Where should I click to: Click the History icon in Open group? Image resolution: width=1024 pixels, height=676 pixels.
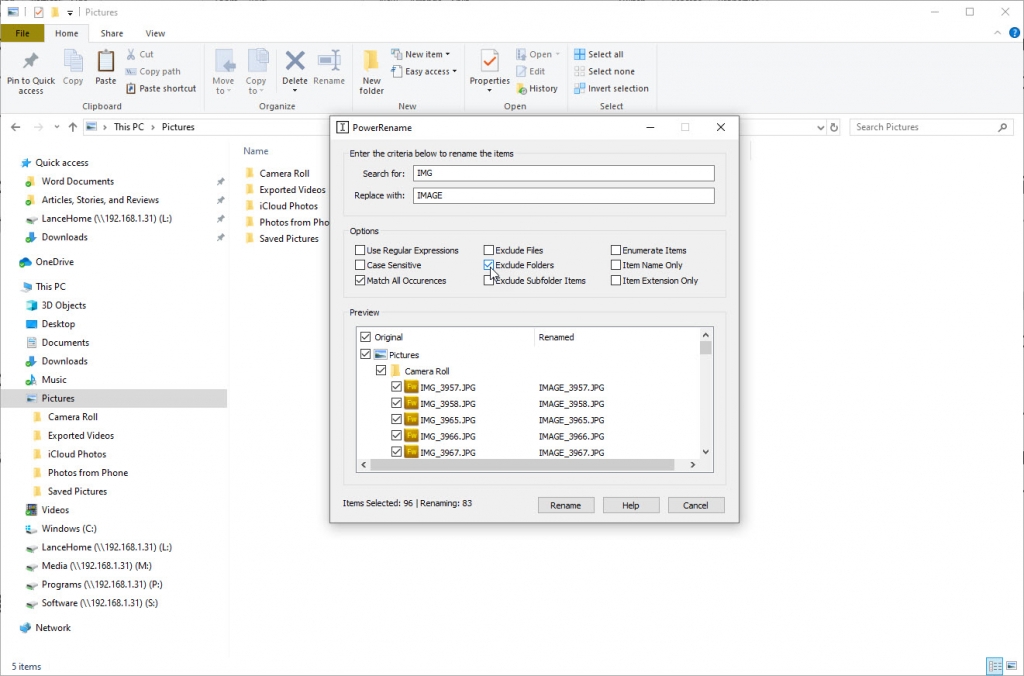point(537,88)
